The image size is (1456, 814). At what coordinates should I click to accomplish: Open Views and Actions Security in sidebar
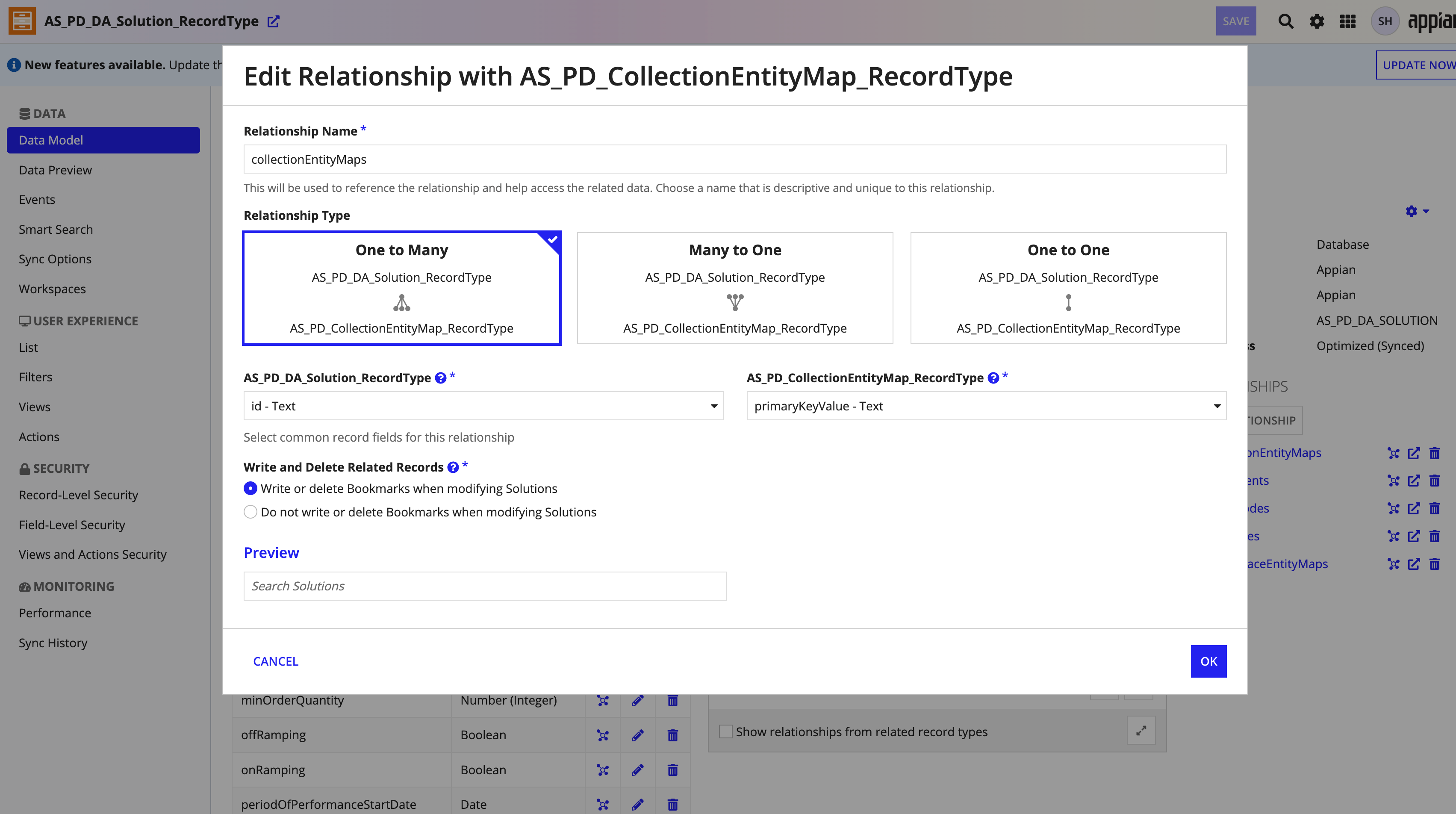click(x=93, y=554)
